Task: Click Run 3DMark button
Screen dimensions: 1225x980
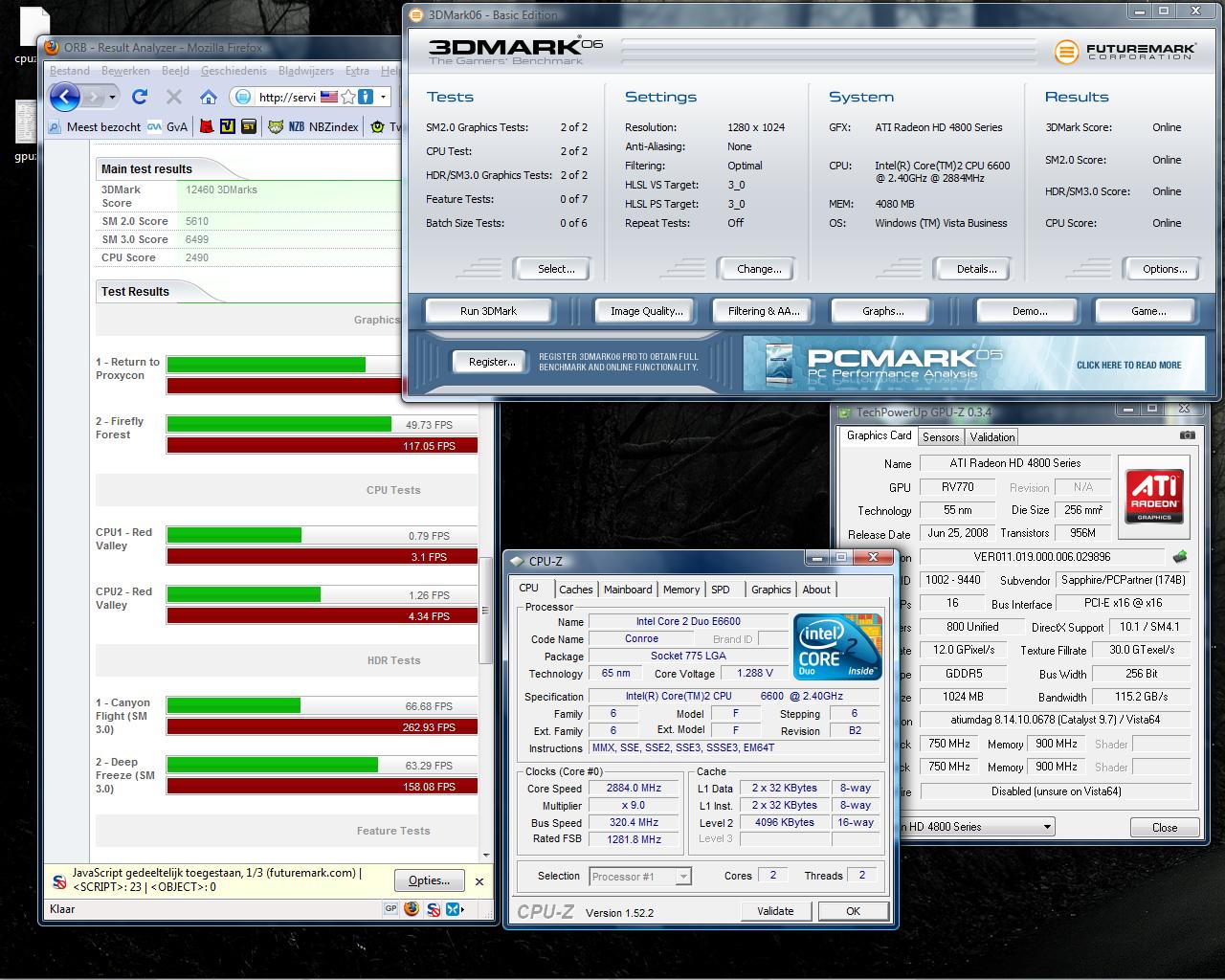Action: (488, 311)
